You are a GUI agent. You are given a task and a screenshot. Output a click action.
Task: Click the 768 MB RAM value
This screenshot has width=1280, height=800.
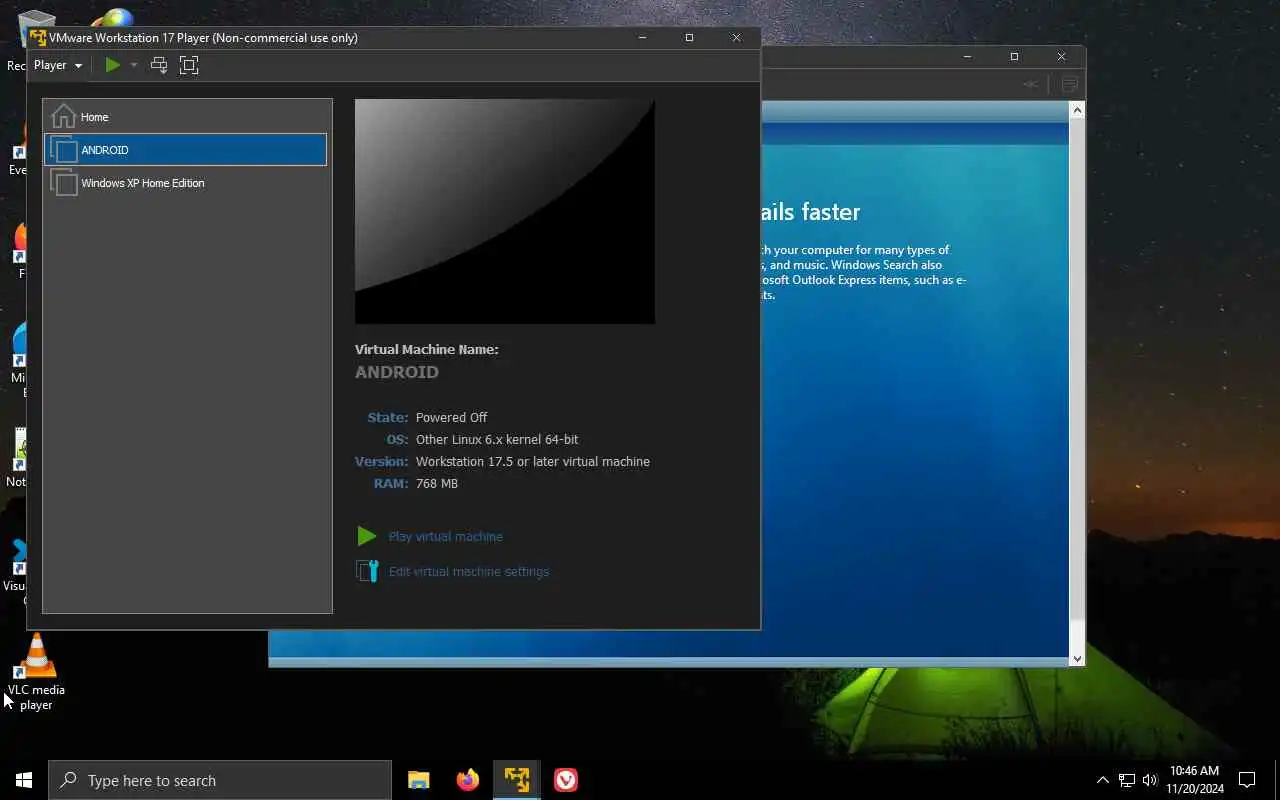coord(437,484)
